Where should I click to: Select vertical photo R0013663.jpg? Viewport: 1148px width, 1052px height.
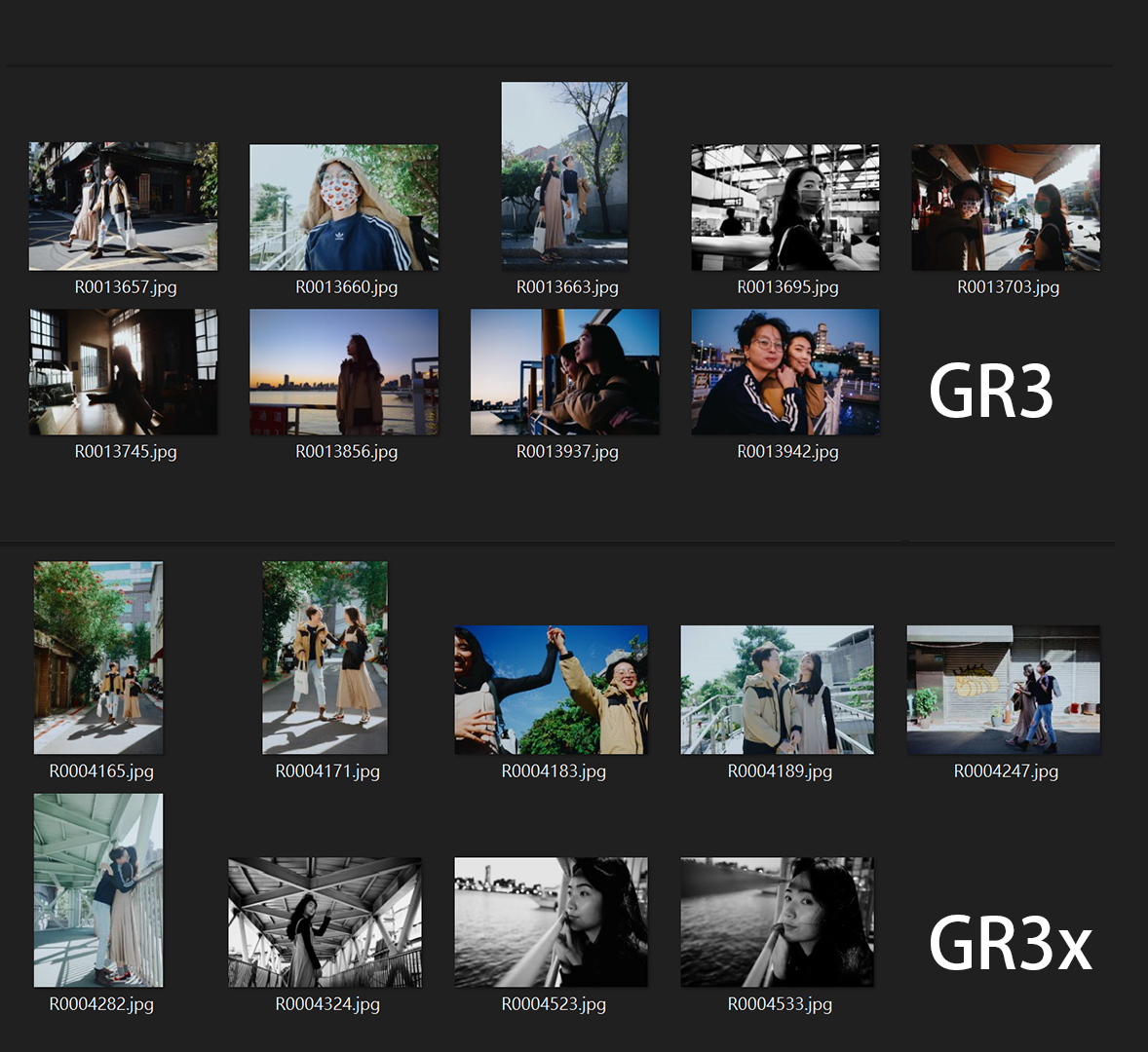coord(564,175)
